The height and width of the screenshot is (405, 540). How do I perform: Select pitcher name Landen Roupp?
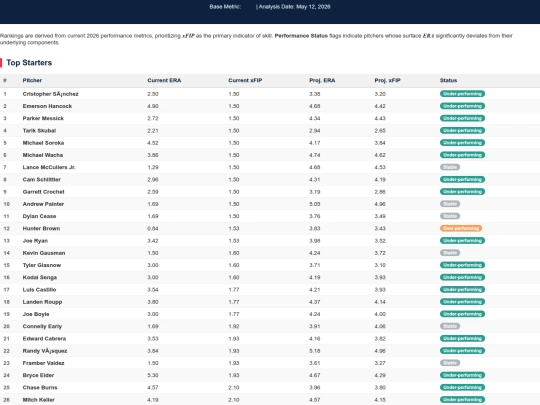[x=42, y=302]
